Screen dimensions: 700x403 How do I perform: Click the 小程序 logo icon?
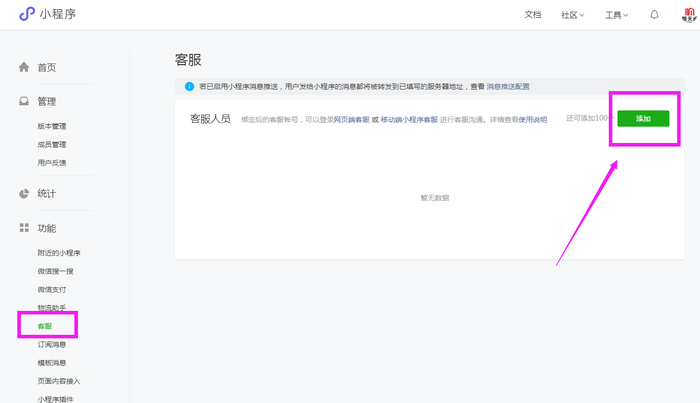27,14
